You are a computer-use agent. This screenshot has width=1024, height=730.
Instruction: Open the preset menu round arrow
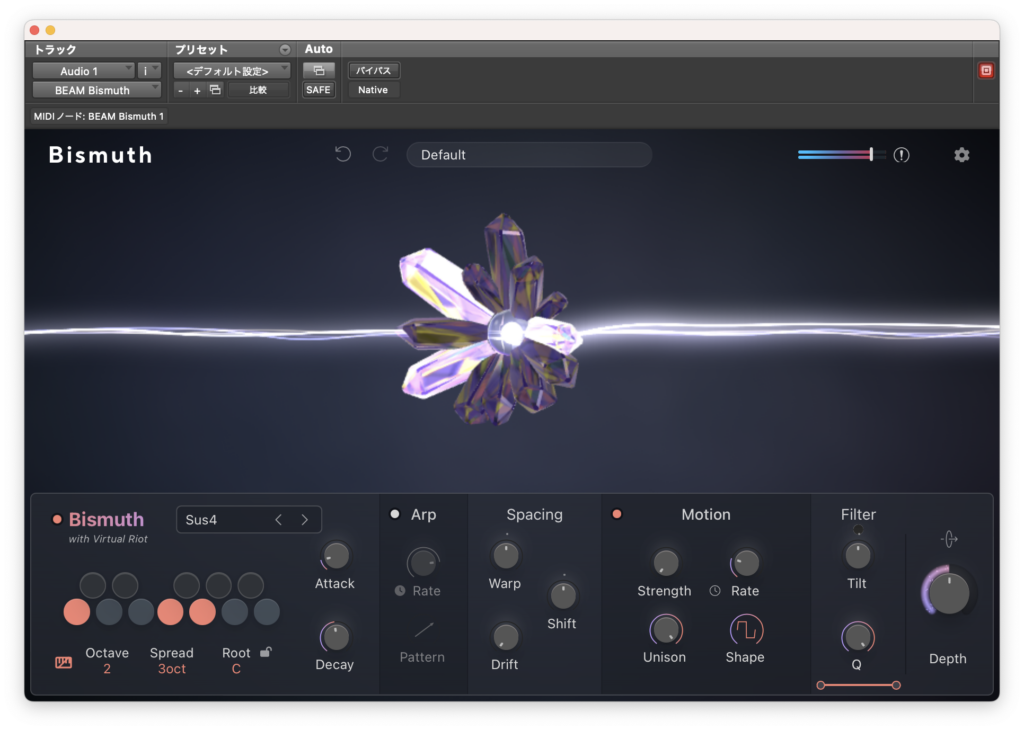click(285, 50)
